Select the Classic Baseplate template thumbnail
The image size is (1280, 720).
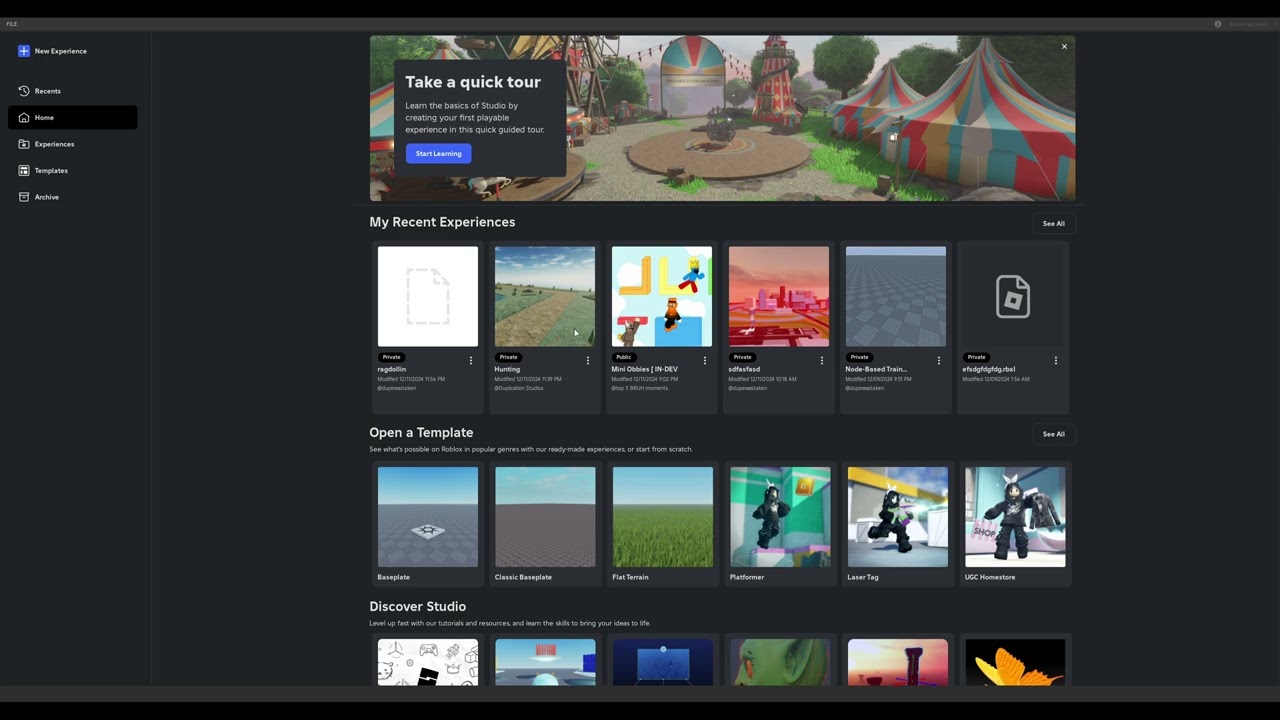click(x=545, y=517)
